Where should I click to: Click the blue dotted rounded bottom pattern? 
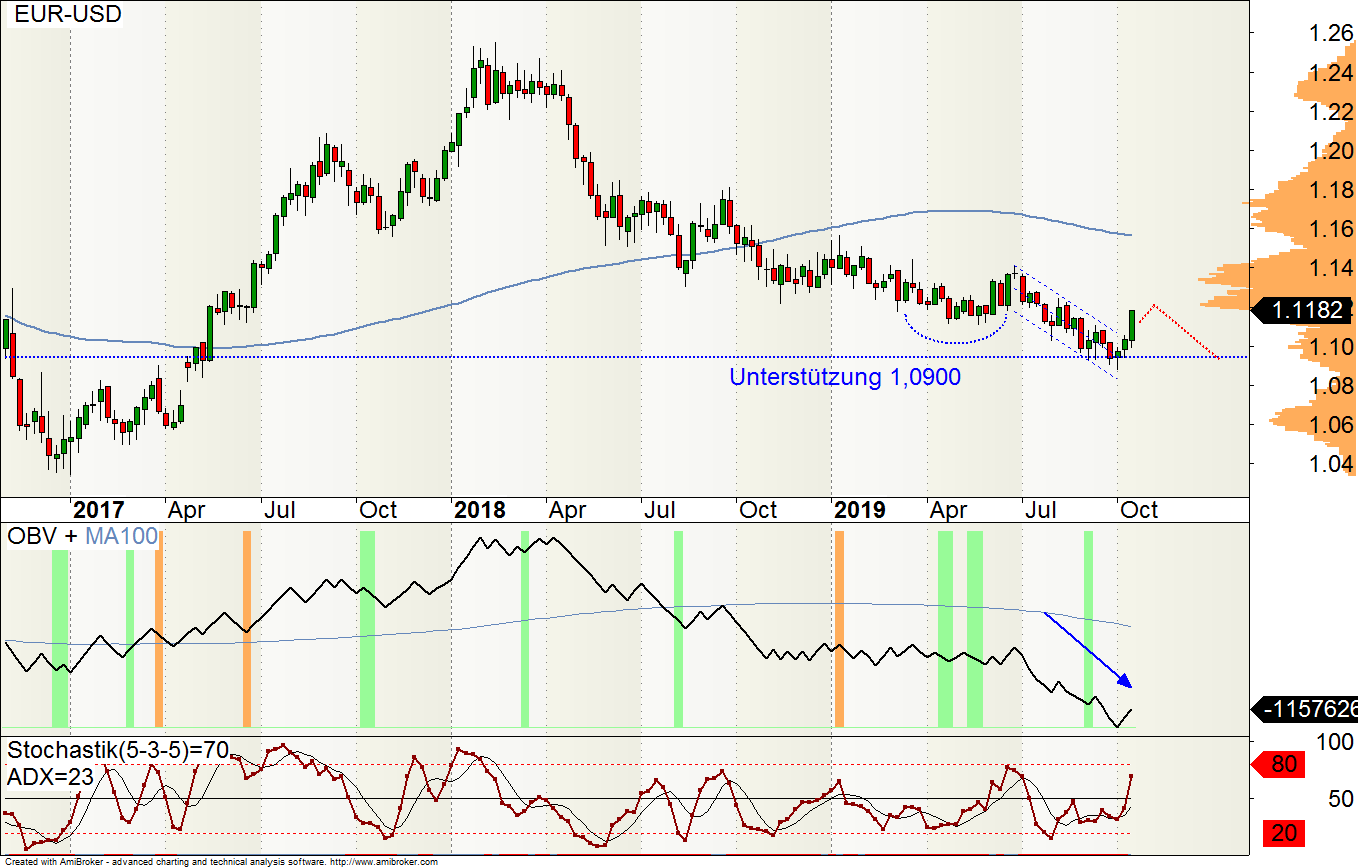(x=954, y=336)
